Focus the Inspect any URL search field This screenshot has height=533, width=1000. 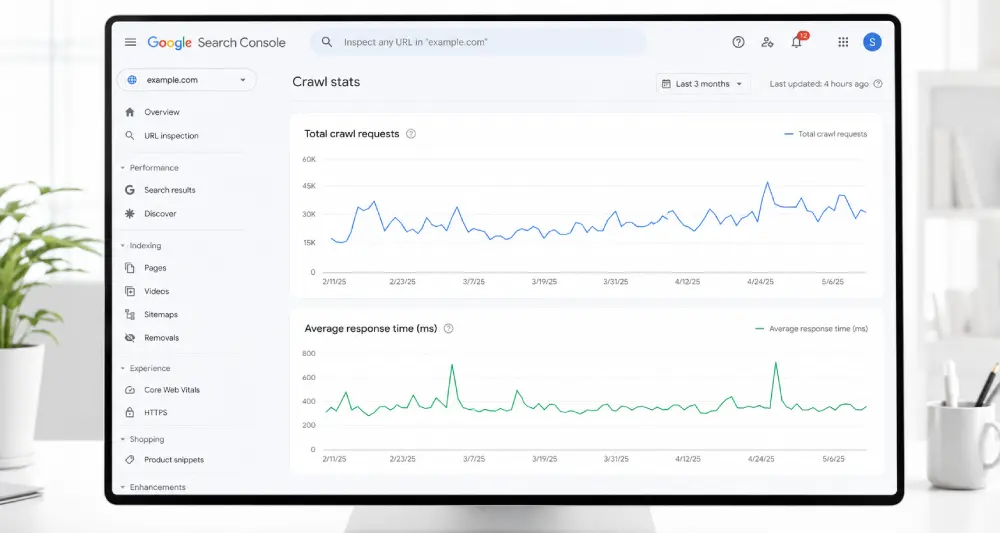(x=478, y=42)
